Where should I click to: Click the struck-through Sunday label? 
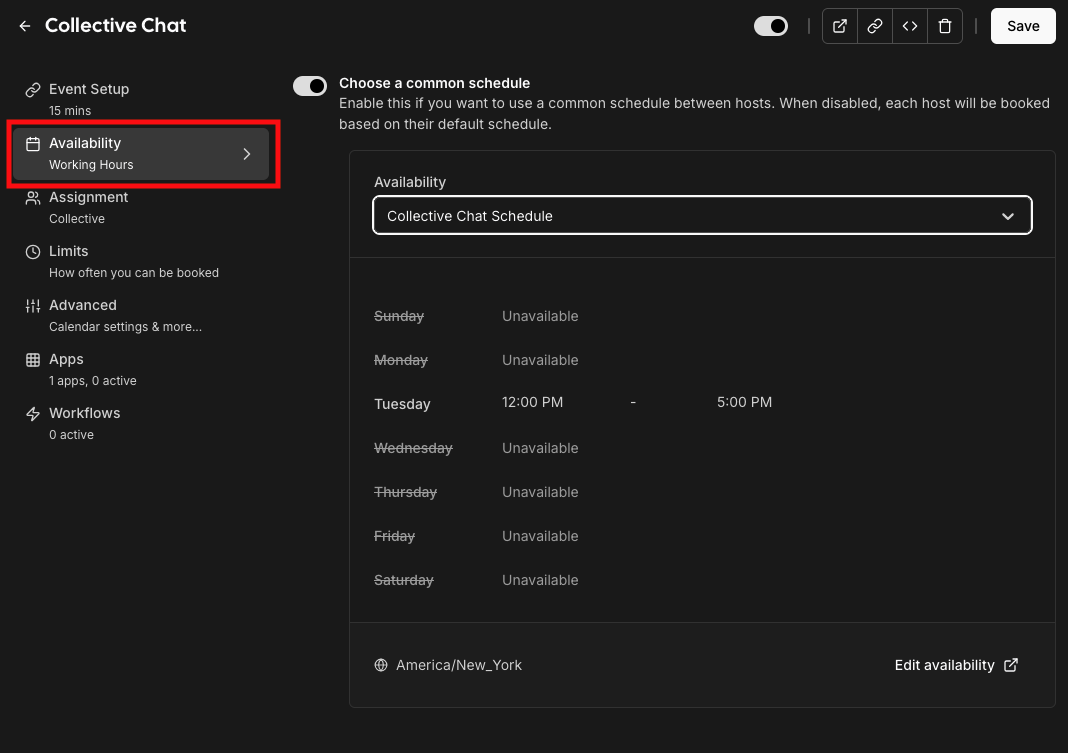pyautogui.click(x=398, y=316)
